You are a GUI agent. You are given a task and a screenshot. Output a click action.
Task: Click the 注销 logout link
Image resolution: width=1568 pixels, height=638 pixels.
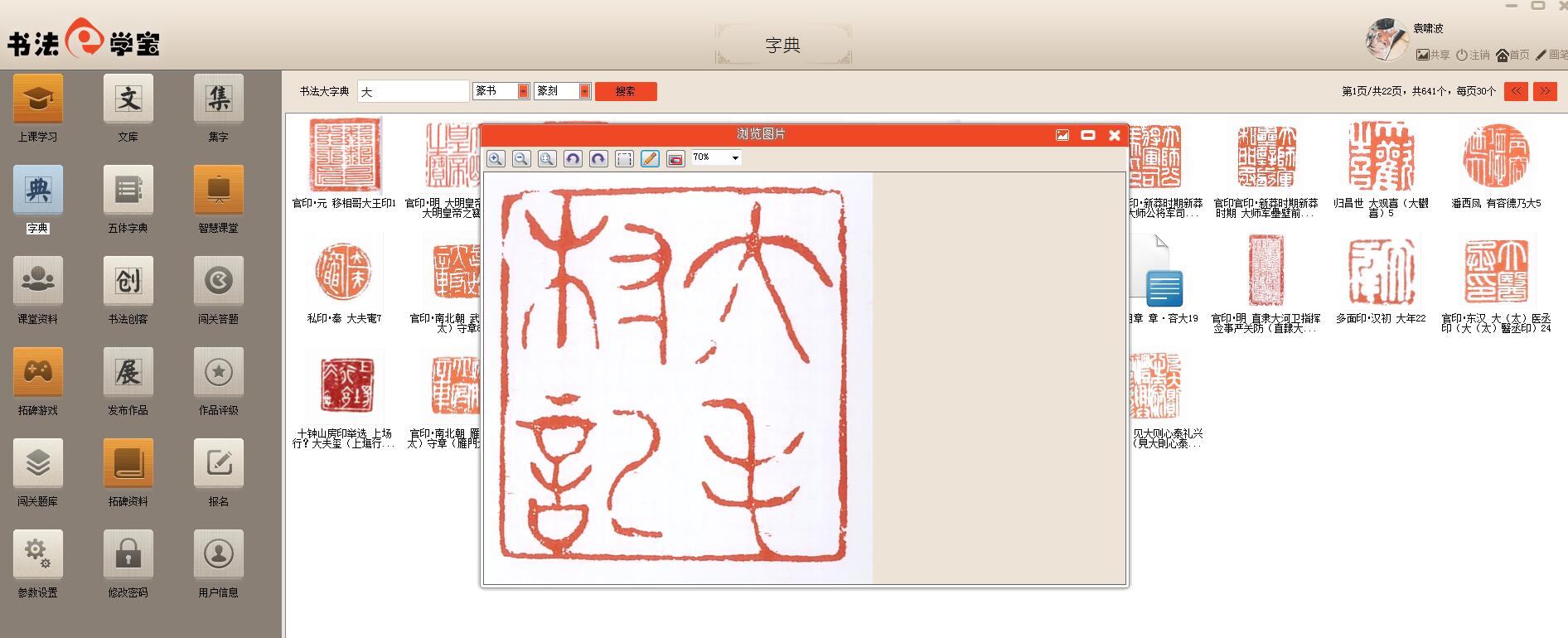click(1473, 55)
